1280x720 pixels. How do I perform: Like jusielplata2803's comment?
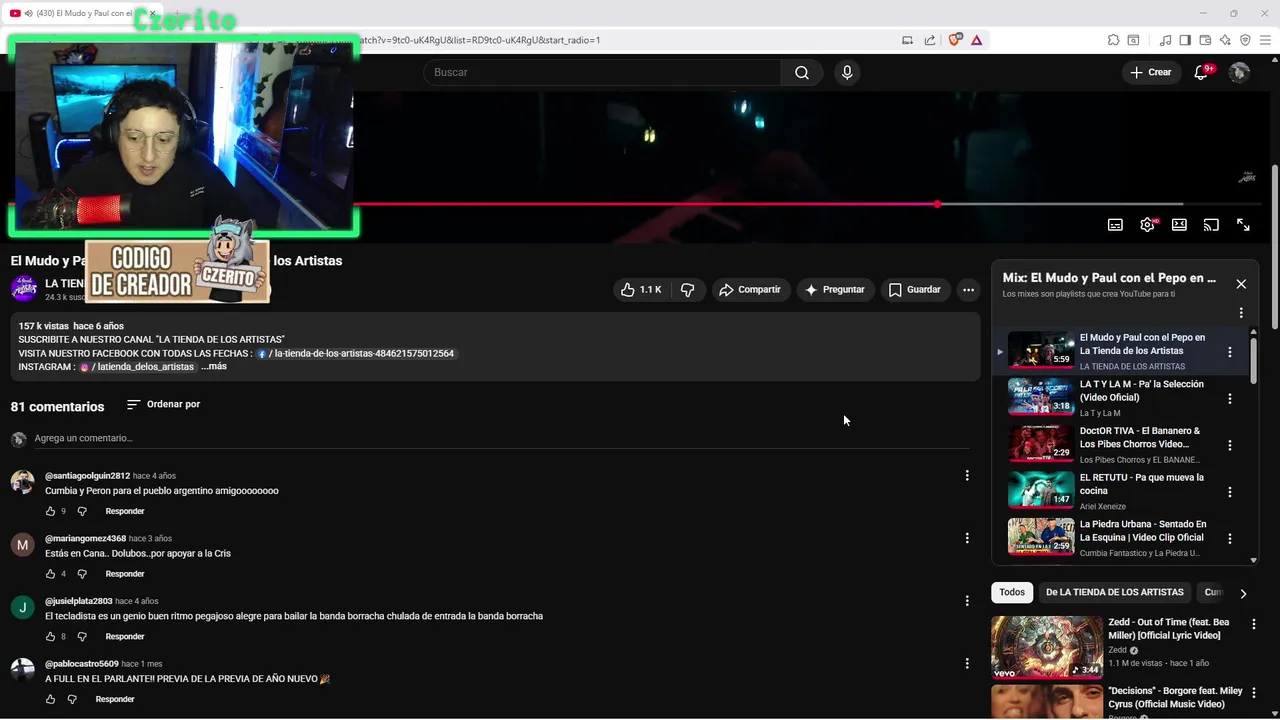click(x=50, y=636)
